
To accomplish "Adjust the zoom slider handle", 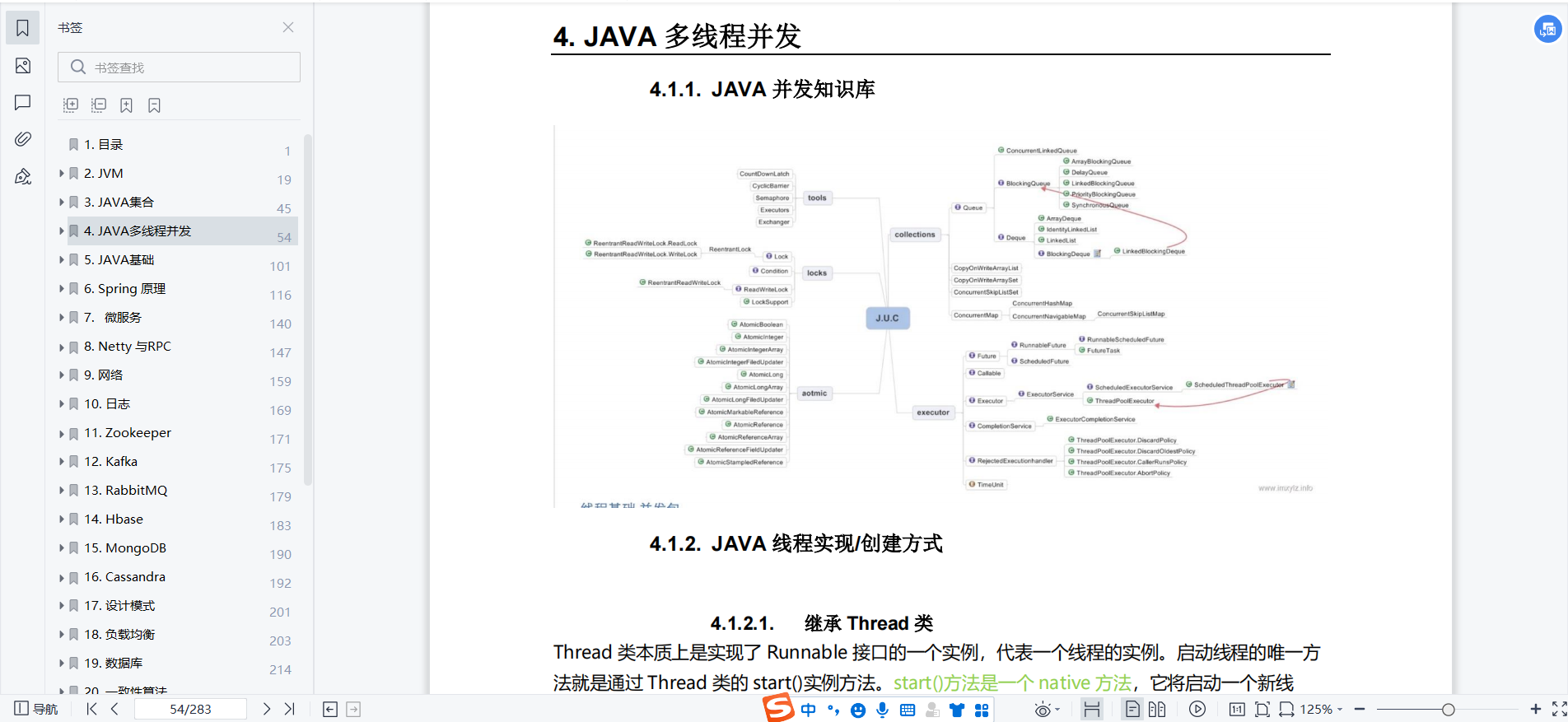I will coord(1449,709).
